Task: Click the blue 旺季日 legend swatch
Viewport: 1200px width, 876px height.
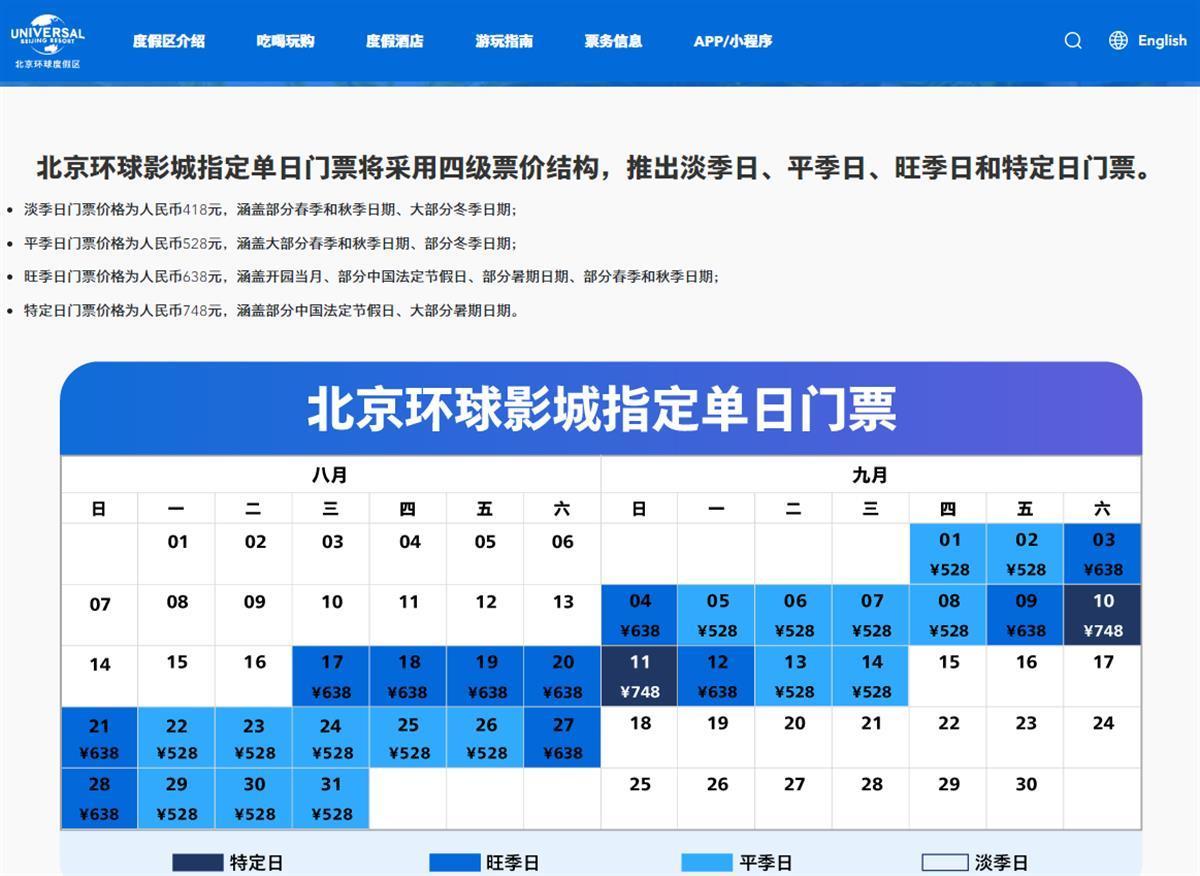Action: [x=454, y=862]
